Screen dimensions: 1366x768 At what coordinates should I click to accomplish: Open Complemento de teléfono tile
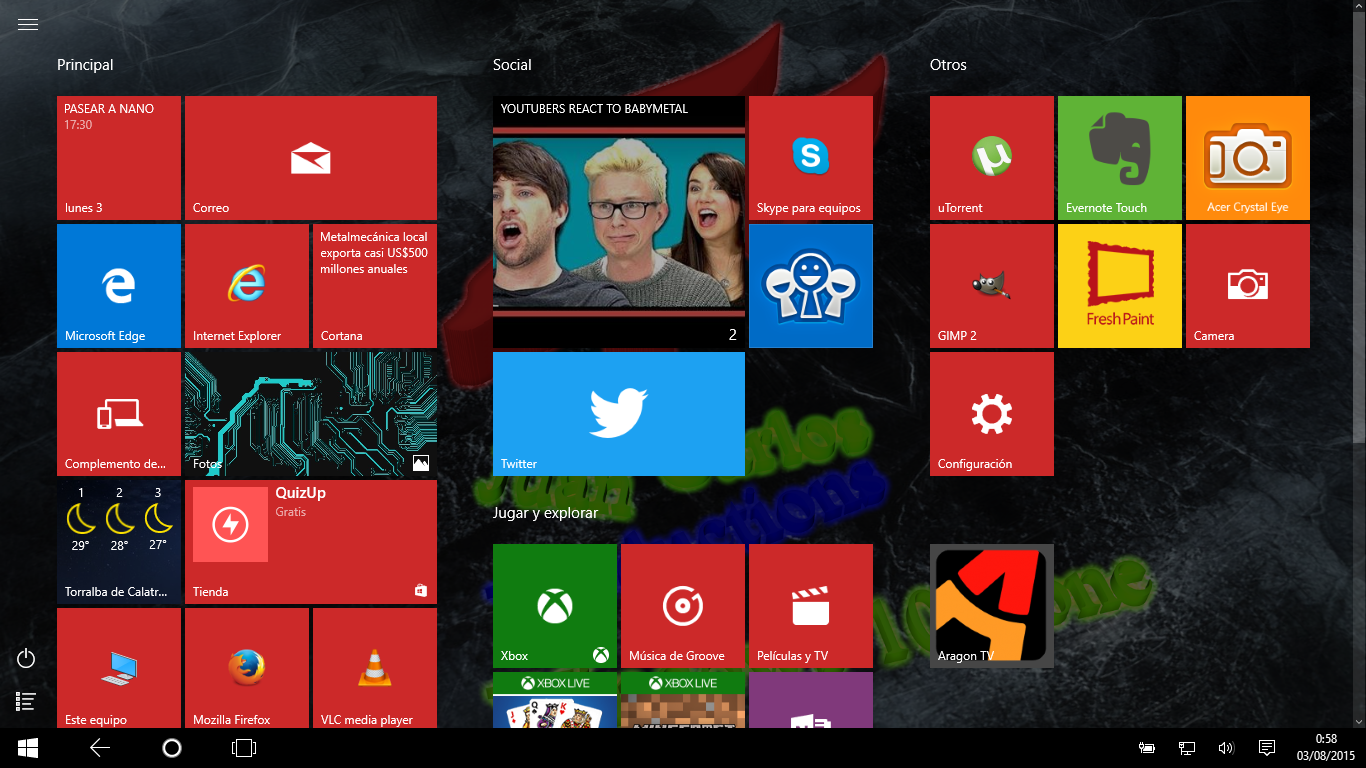(119, 414)
